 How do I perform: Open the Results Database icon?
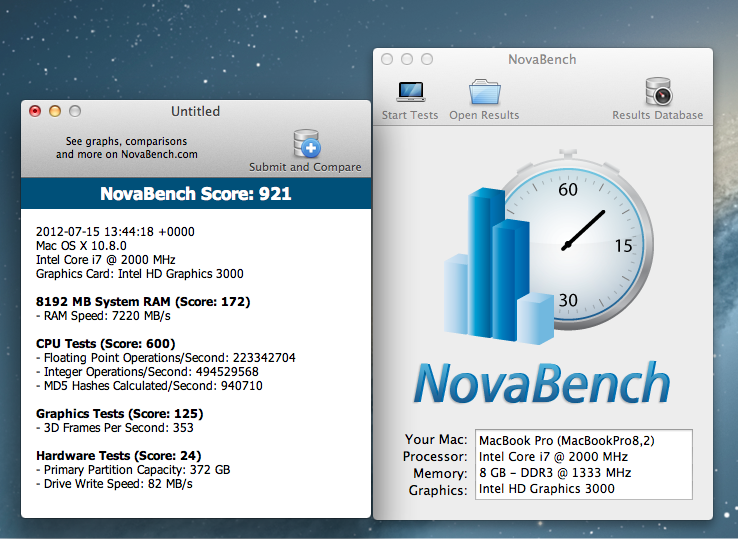[x=658, y=91]
